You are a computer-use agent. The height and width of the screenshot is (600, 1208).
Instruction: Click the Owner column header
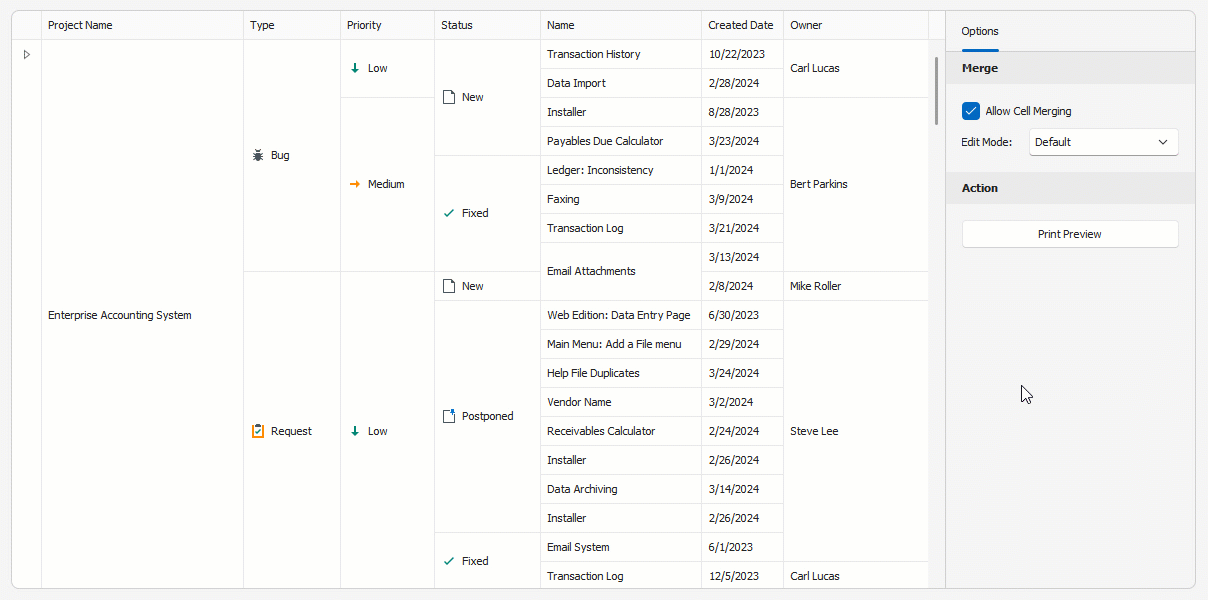click(856, 25)
